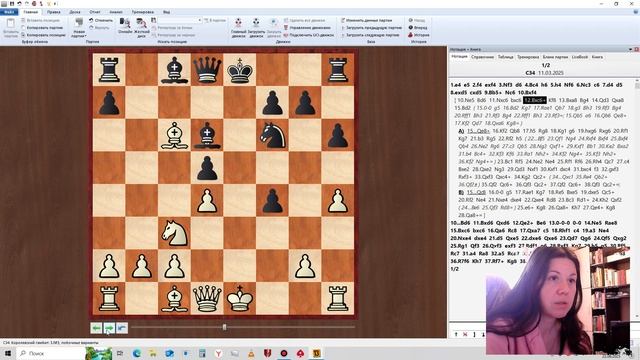This screenshot has height=360, width=640.
Task: Click the green forward arrow below board
Action: pyautogui.click(x=109, y=328)
